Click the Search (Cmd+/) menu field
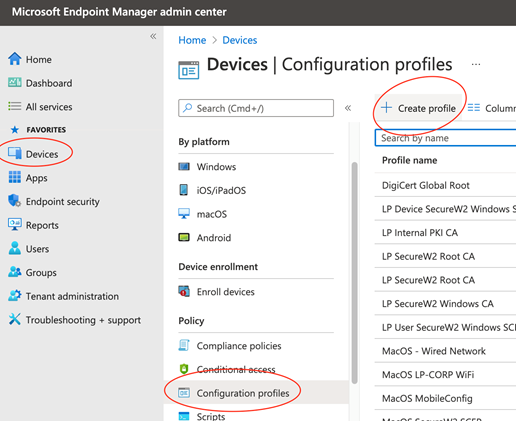516x421 pixels. pyautogui.click(x=256, y=108)
